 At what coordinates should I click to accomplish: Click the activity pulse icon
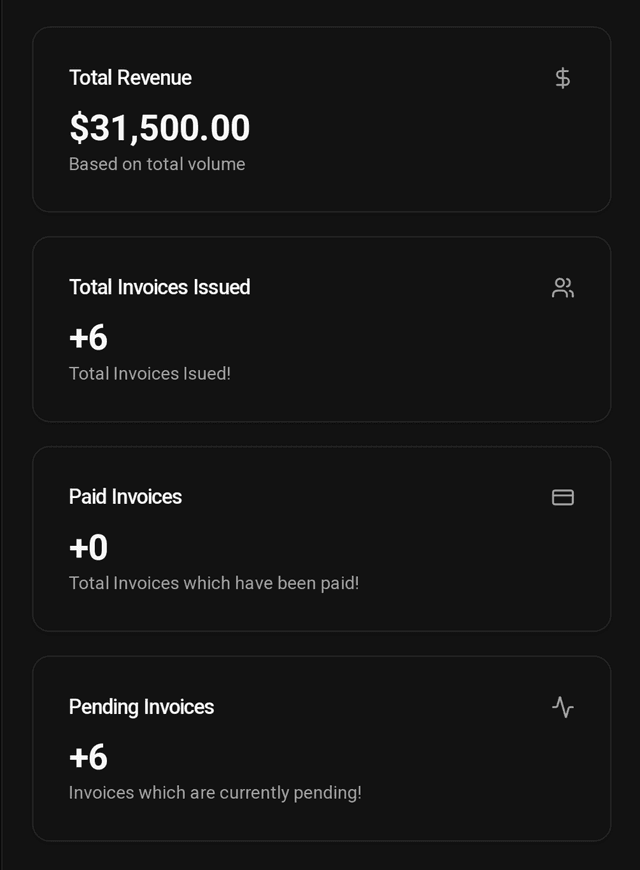click(x=563, y=707)
